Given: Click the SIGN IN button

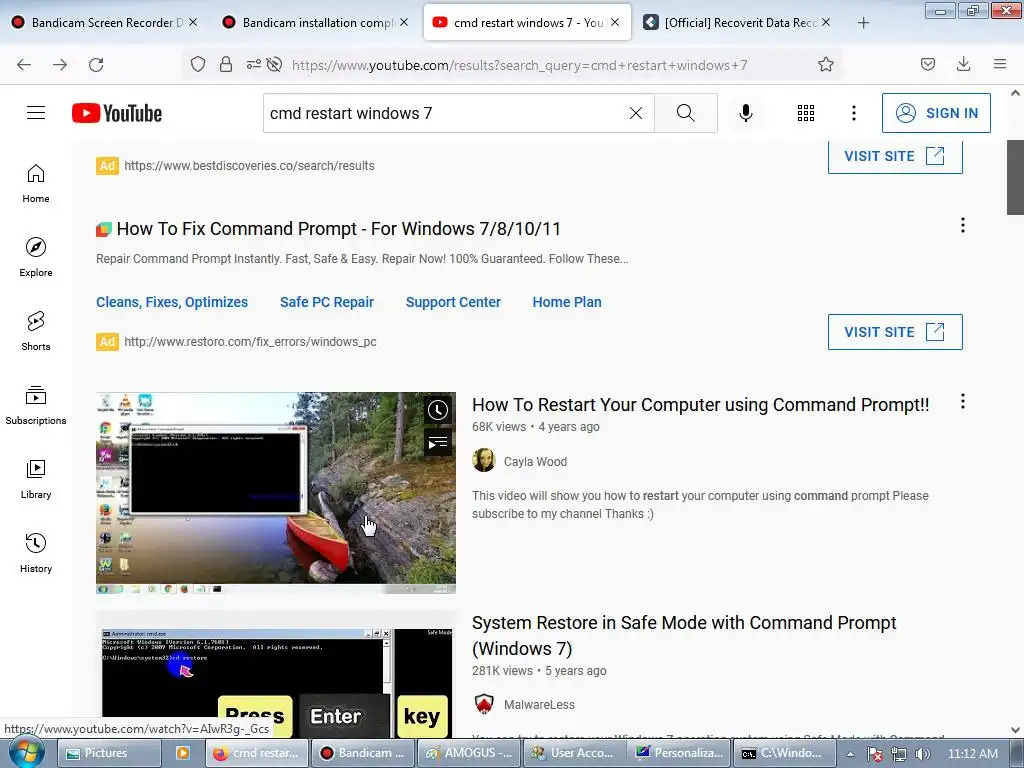Looking at the screenshot, I should click(936, 113).
